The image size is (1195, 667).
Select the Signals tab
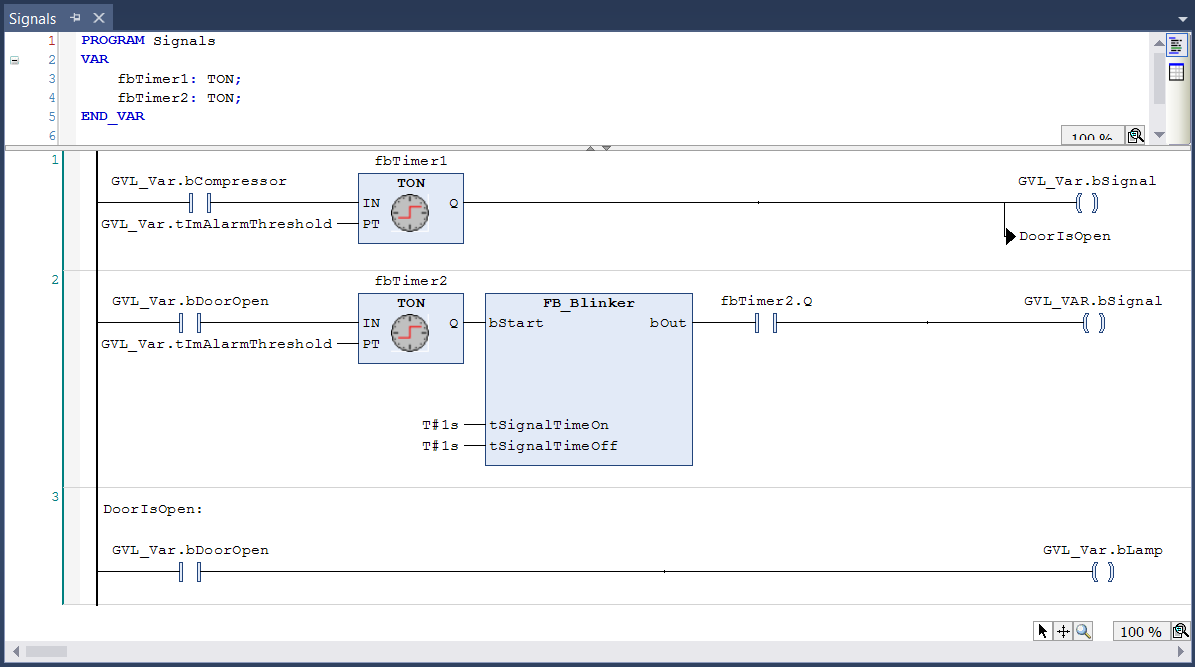(32, 18)
